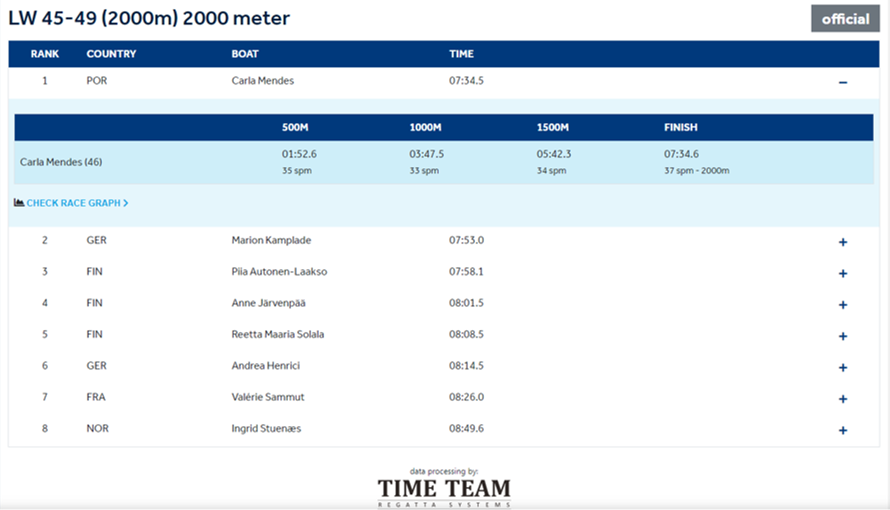Click the BOAT column header

(245, 54)
